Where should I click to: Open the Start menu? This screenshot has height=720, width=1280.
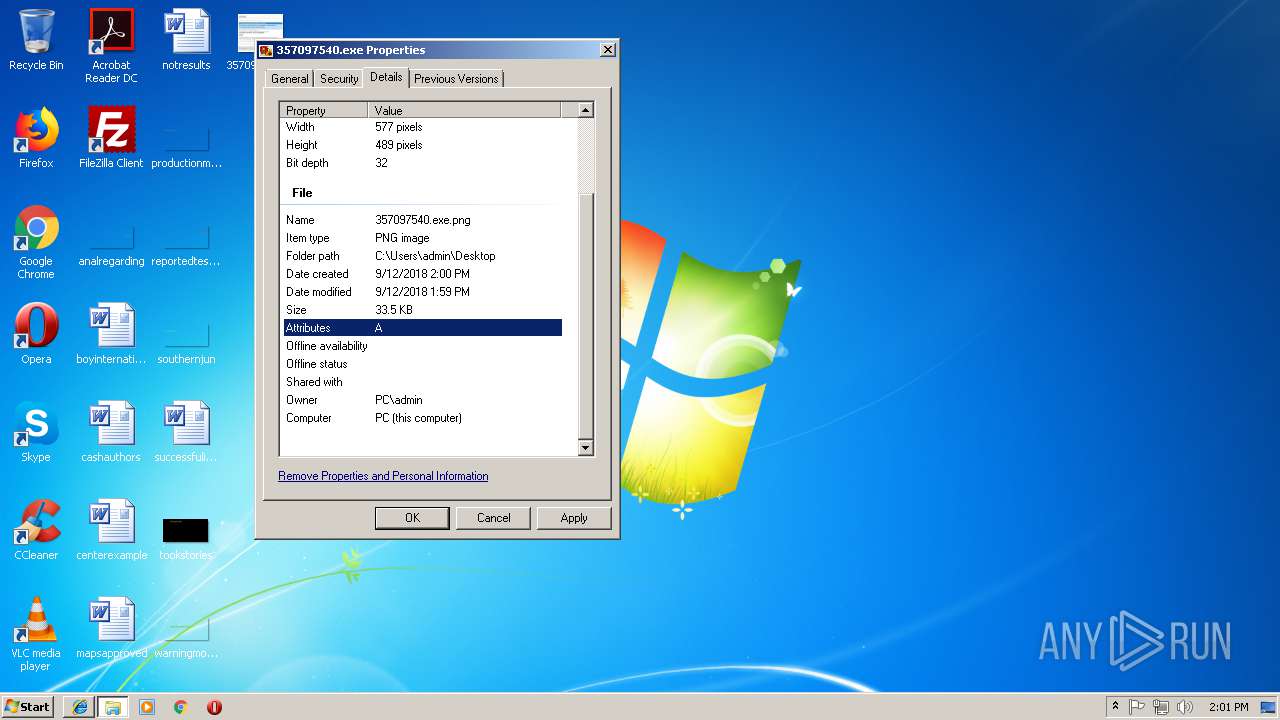click(28, 707)
